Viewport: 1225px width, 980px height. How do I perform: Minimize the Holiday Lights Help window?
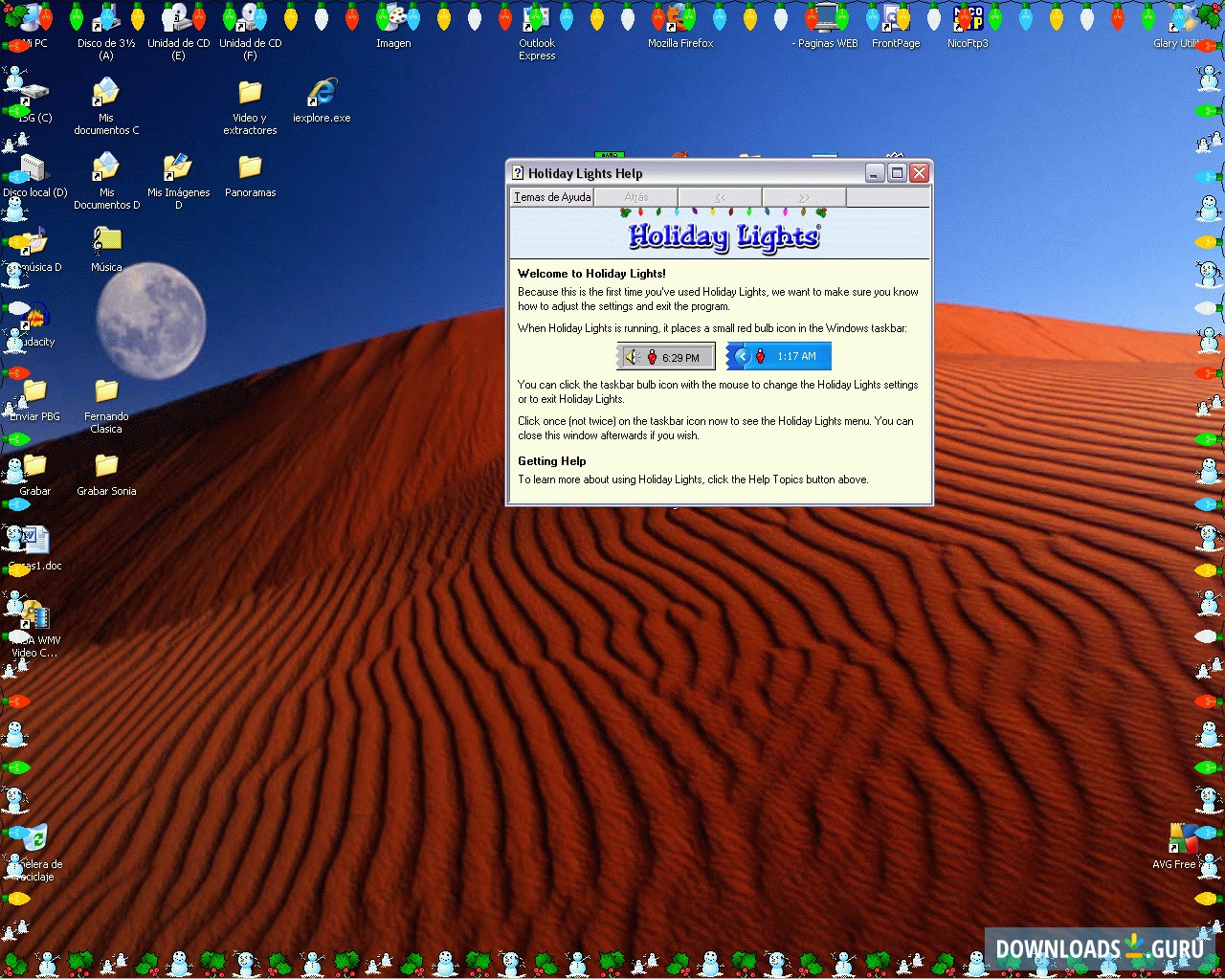(x=875, y=173)
